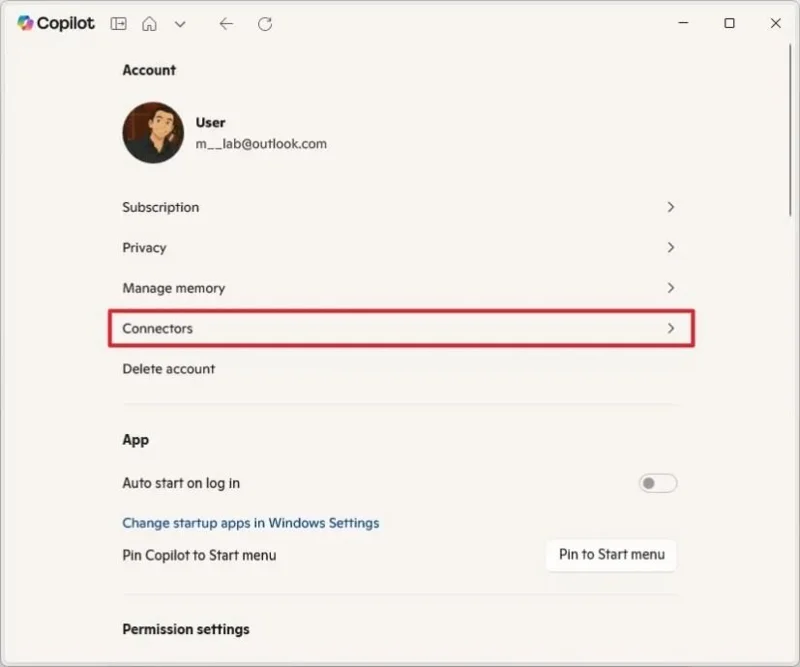Click the Copilot logo icon
The image size is (800, 667).
point(26,23)
